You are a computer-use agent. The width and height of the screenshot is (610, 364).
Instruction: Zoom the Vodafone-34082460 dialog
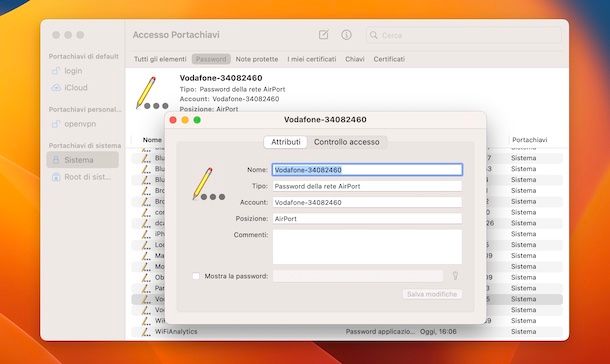pos(197,120)
